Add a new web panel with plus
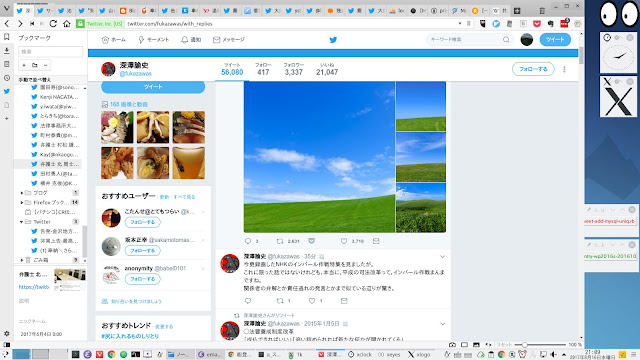This screenshot has width=640, height=360. click(7, 118)
